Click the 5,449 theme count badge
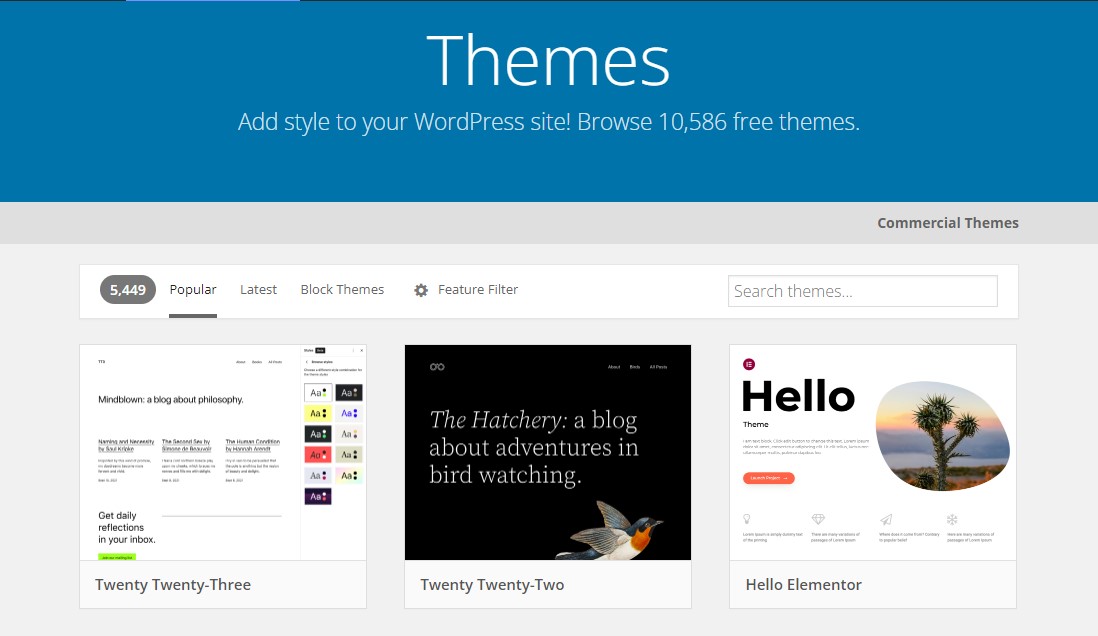The height and width of the screenshot is (636, 1098). 127,289
